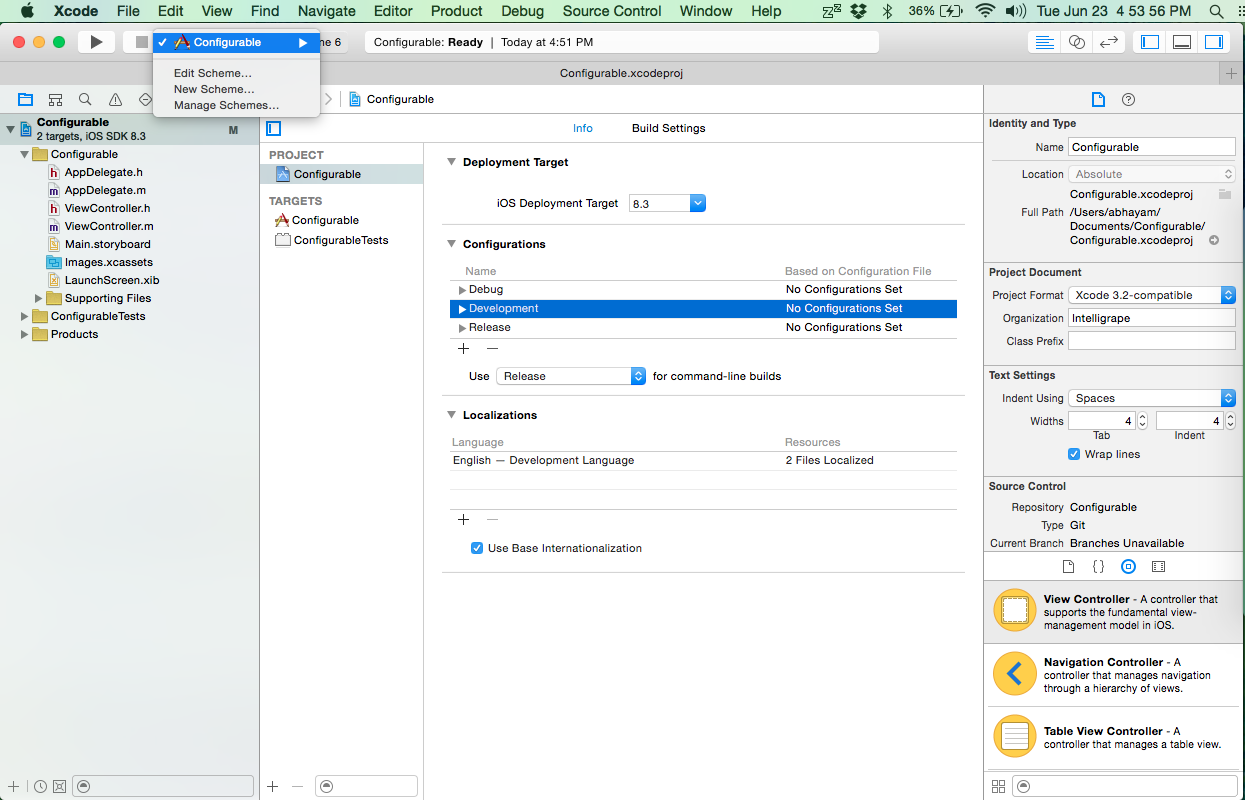This screenshot has width=1245, height=800.
Task: Open command-line builds configuration dropdown
Action: [571, 376]
